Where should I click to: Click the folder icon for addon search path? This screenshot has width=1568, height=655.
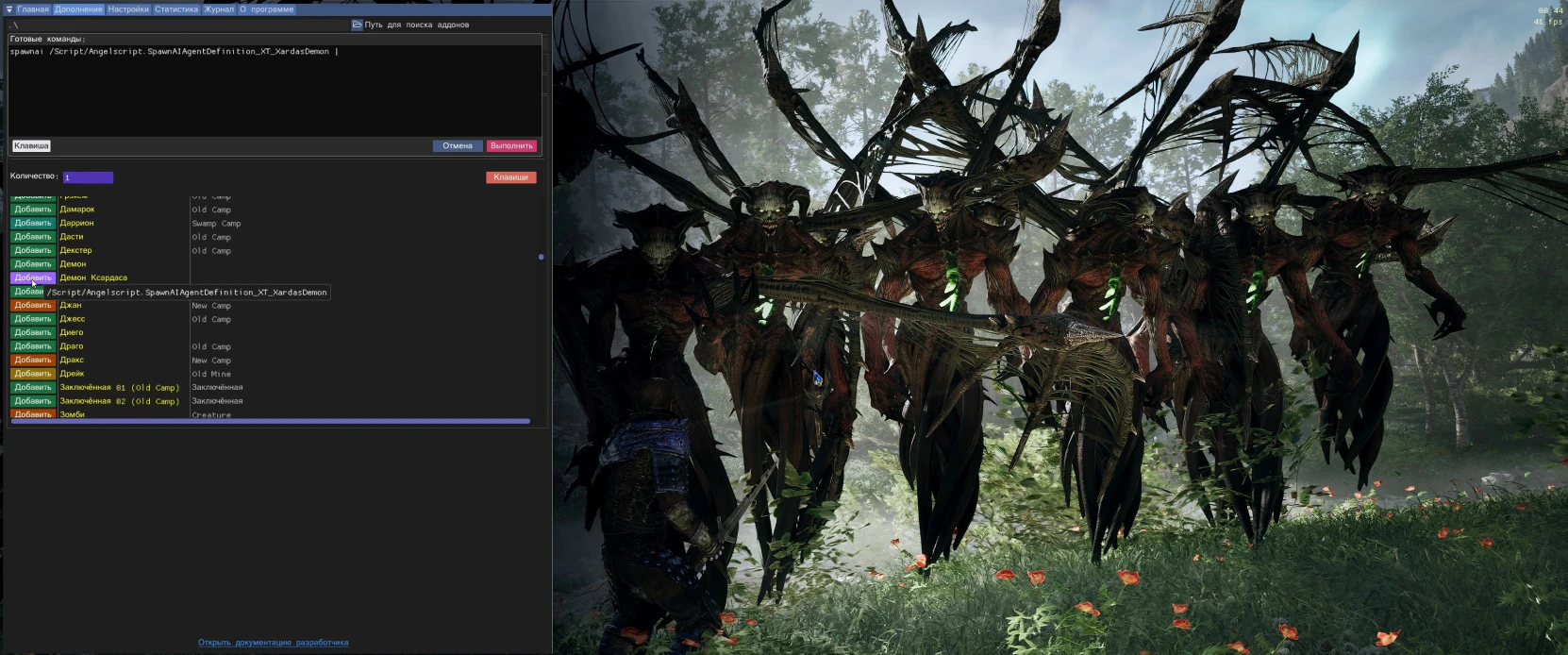[358, 25]
